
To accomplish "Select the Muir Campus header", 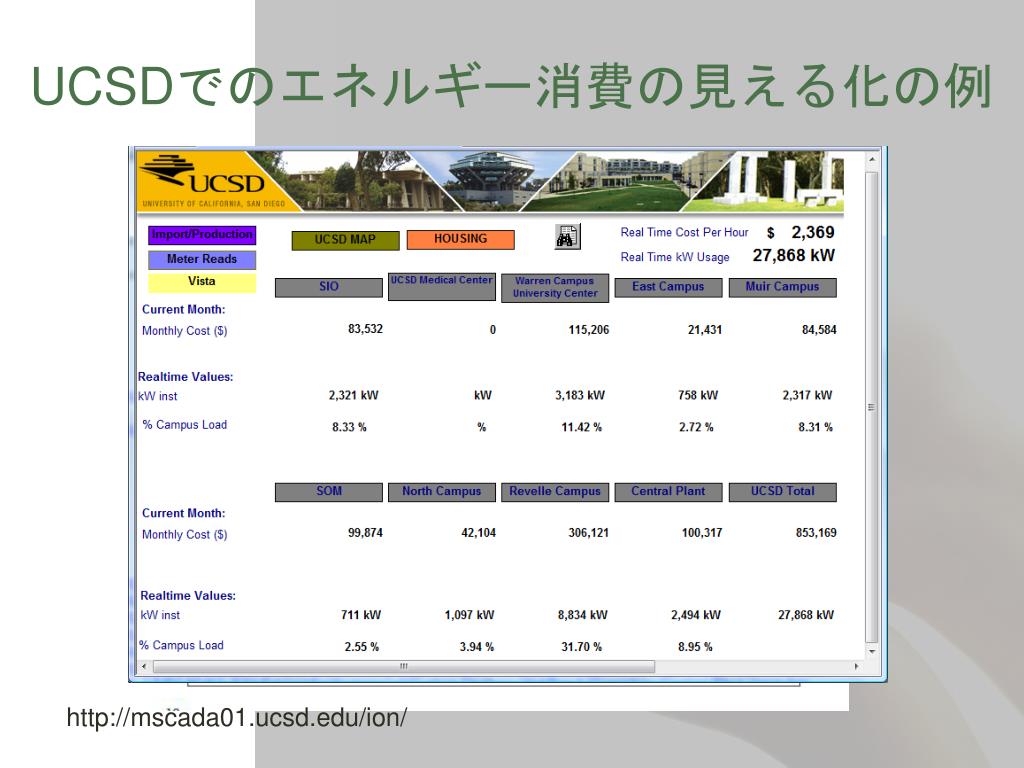I will coord(782,287).
